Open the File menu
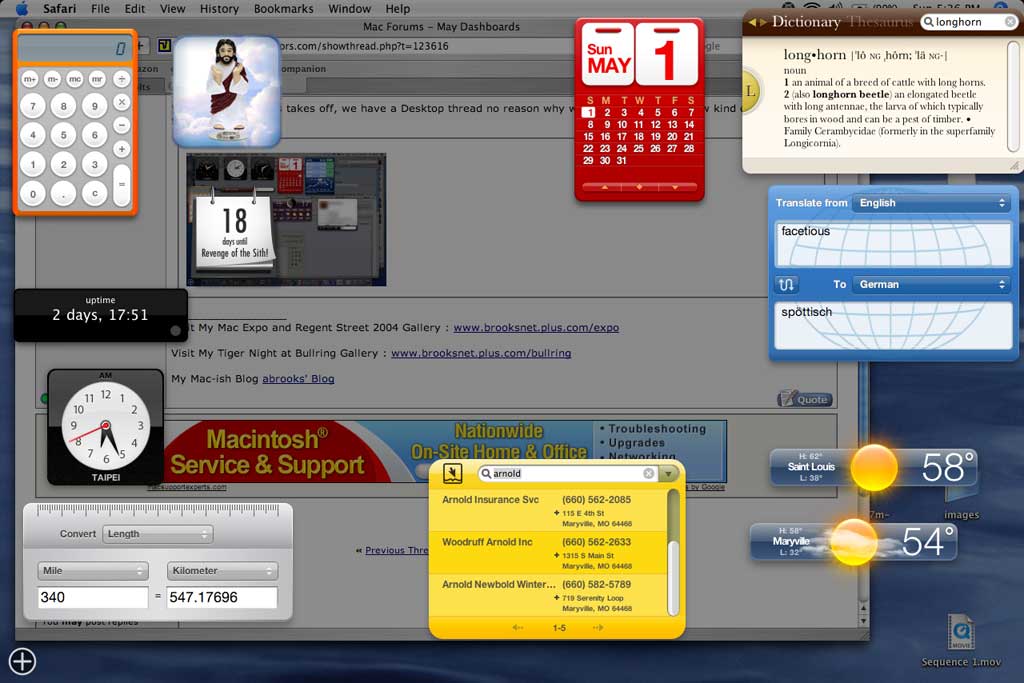Viewport: 1024px width, 683px height. pos(100,8)
